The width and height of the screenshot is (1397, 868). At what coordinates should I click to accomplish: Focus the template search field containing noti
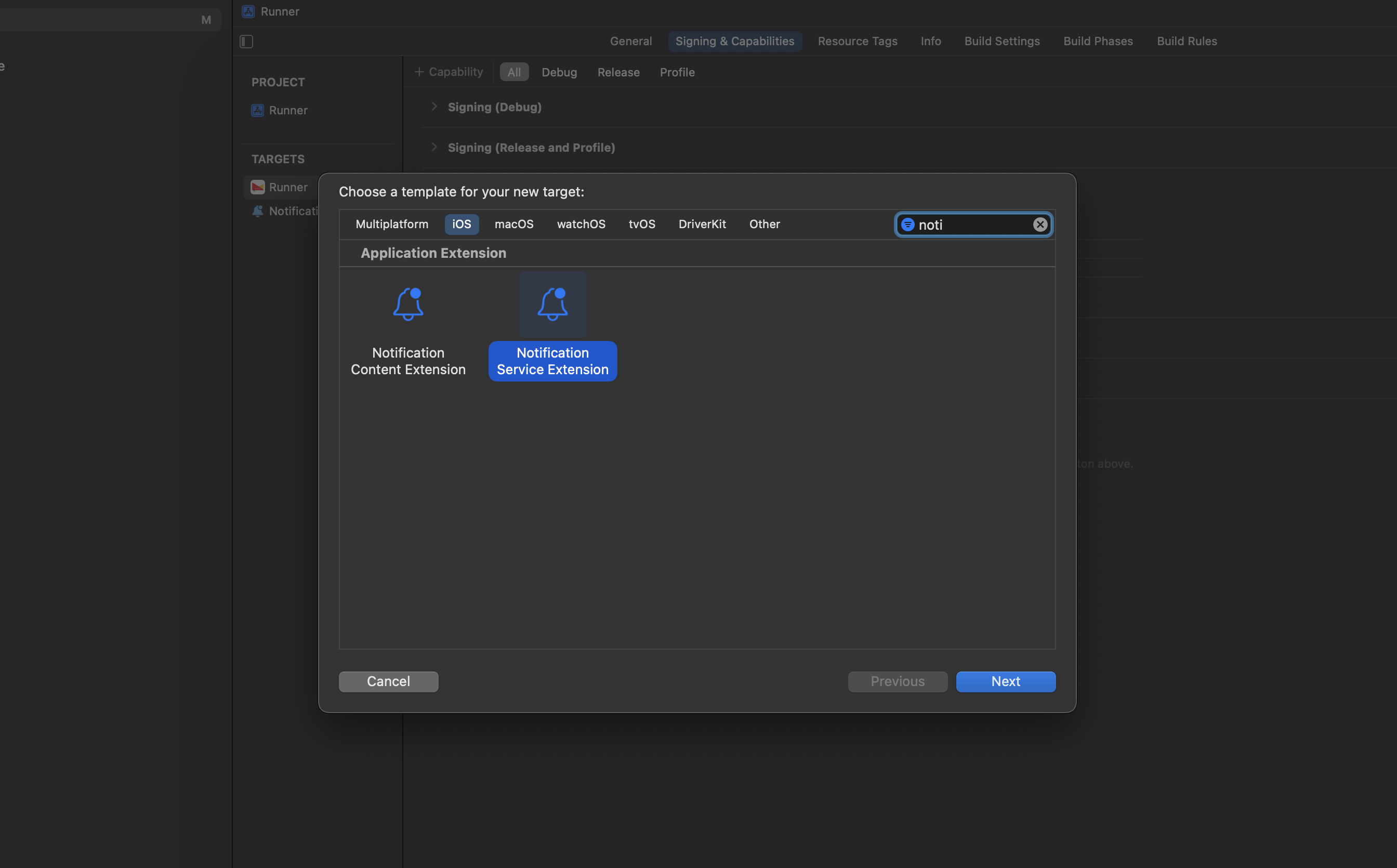coord(973,225)
